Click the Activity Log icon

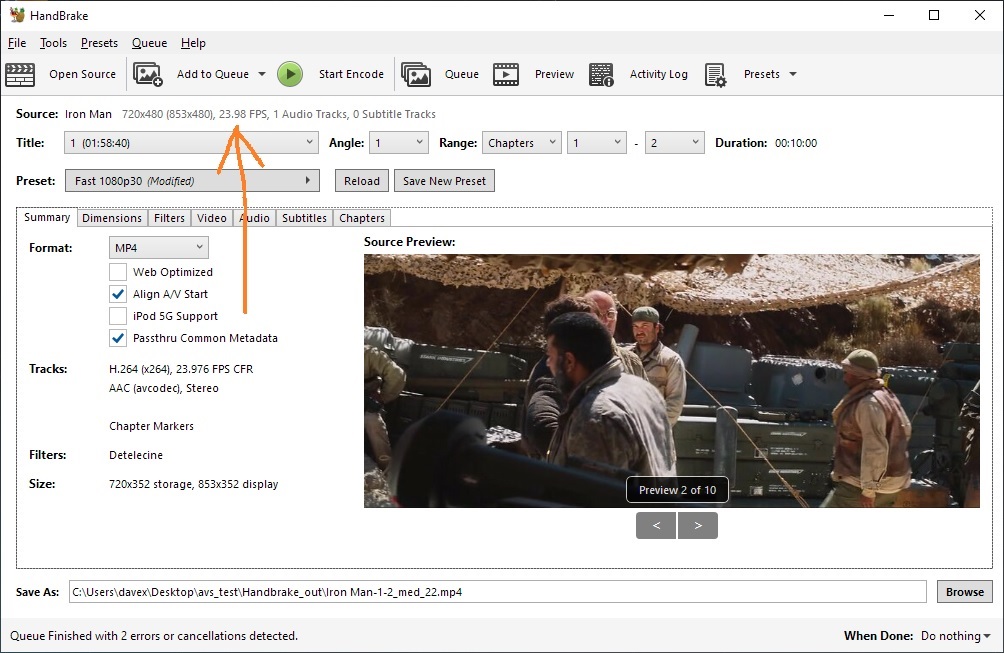coord(601,74)
